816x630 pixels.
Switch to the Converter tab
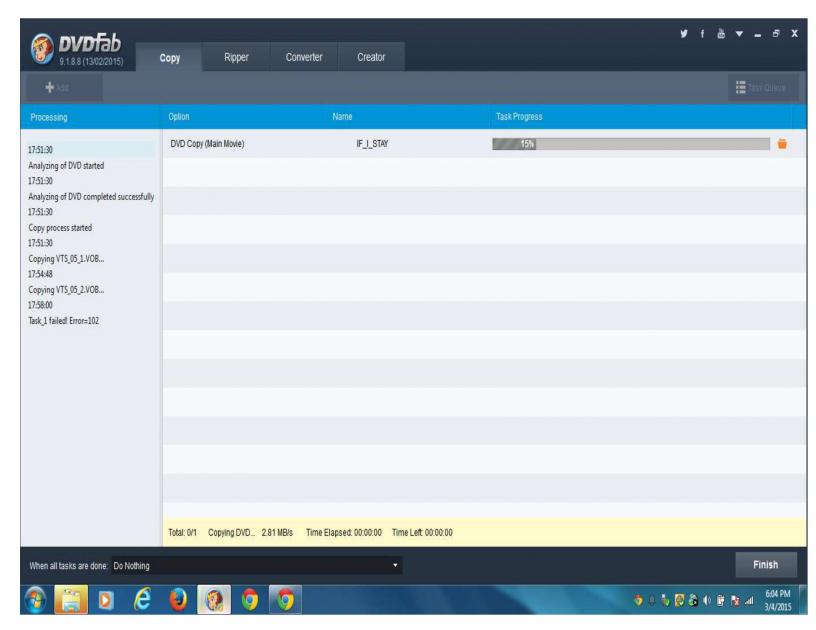click(304, 57)
